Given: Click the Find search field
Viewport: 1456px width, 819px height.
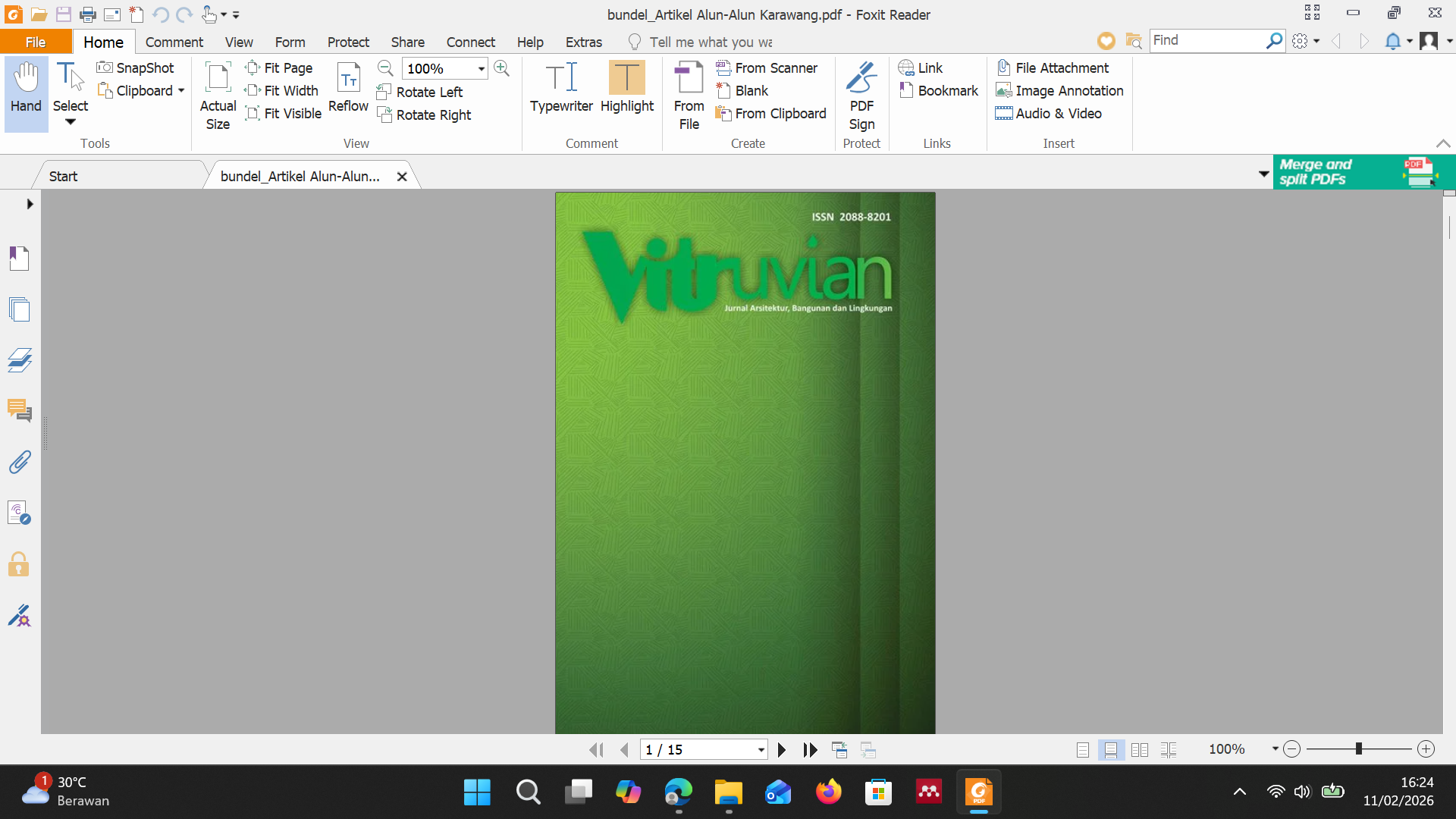Looking at the screenshot, I should coord(1206,40).
